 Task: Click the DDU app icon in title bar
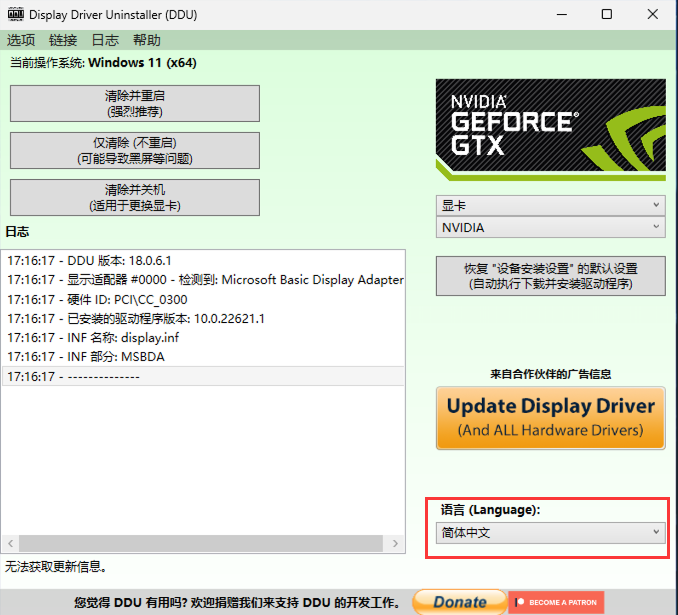coord(16,14)
